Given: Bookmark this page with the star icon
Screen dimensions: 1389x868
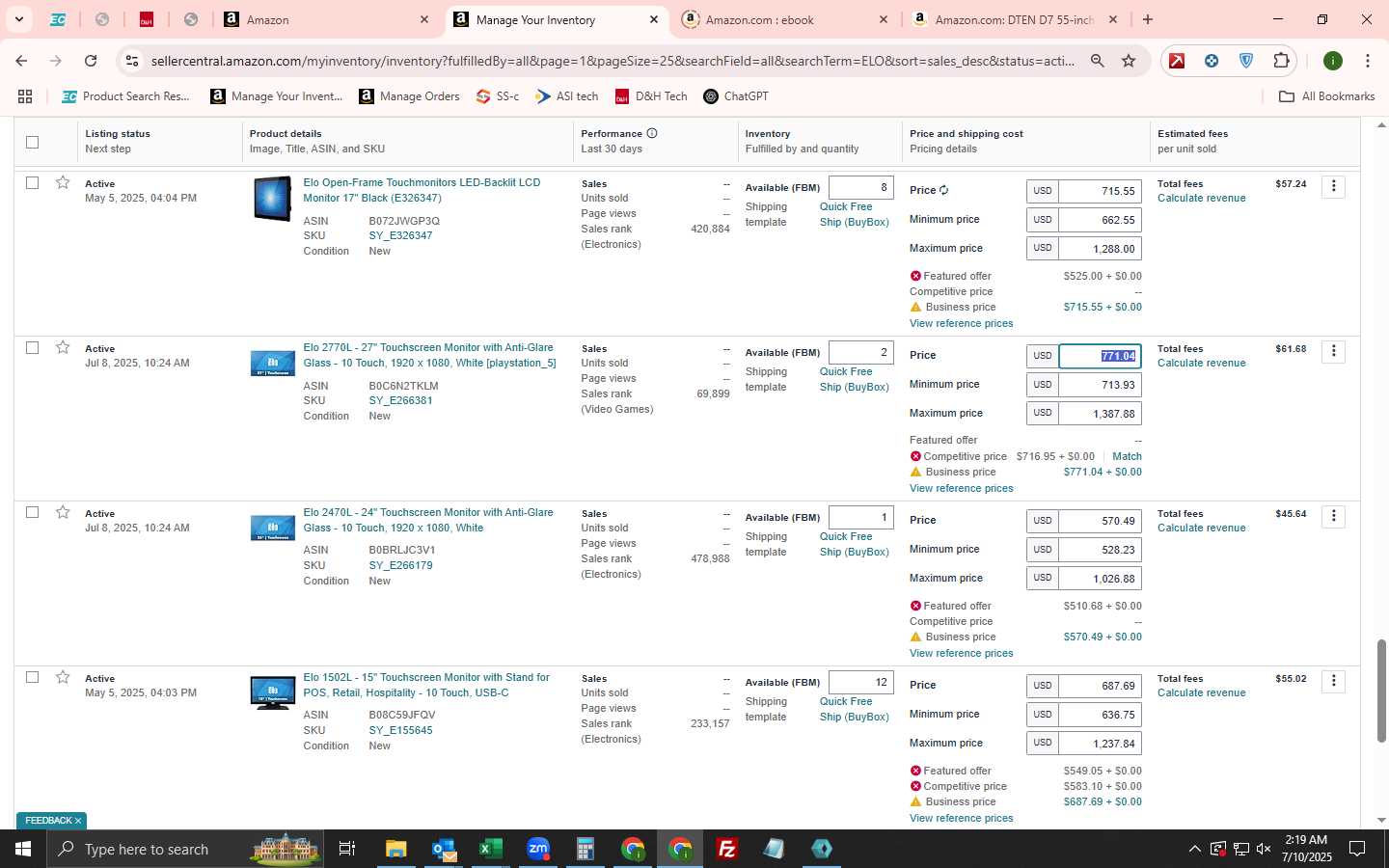Looking at the screenshot, I should coord(1129,61).
